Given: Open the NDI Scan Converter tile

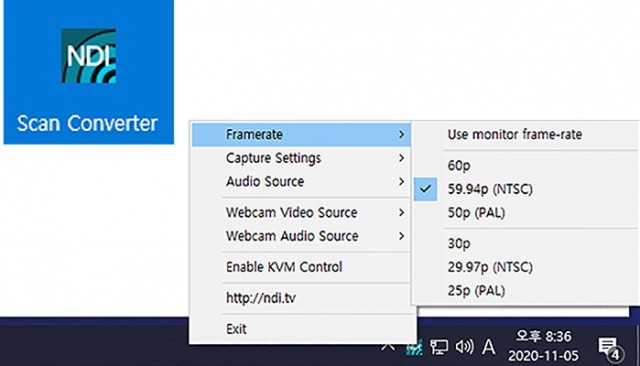Looking at the screenshot, I should [x=89, y=72].
